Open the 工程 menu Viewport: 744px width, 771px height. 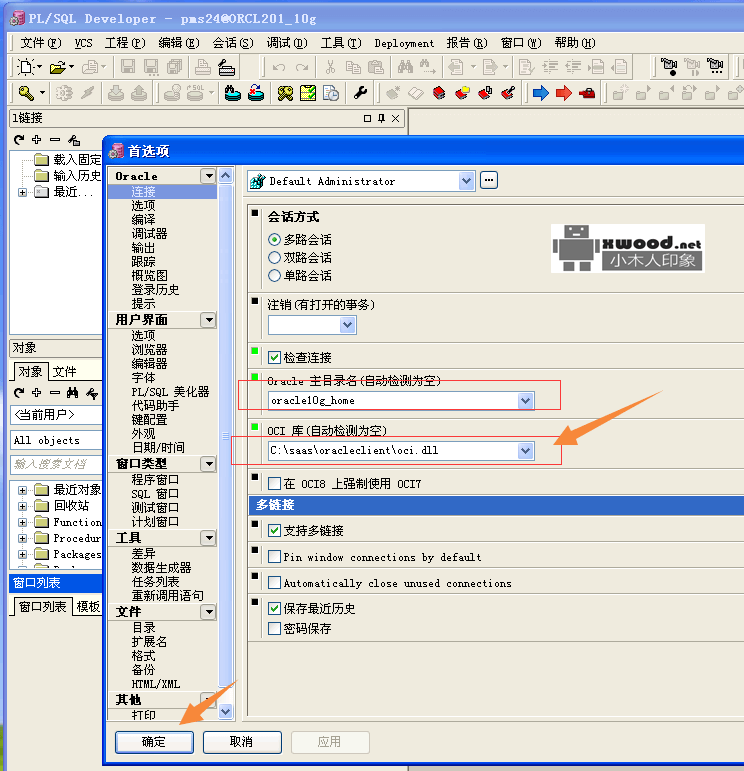(125, 43)
